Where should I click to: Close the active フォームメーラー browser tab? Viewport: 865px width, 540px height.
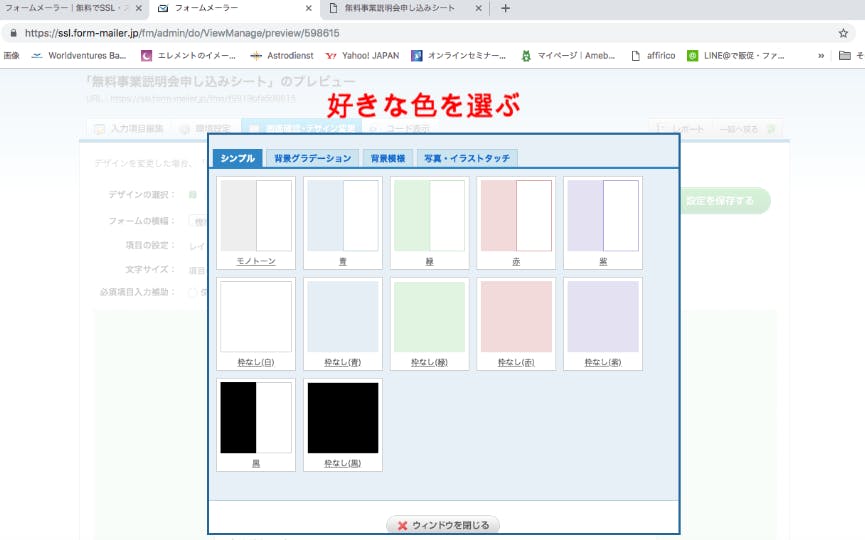pos(308,8)
